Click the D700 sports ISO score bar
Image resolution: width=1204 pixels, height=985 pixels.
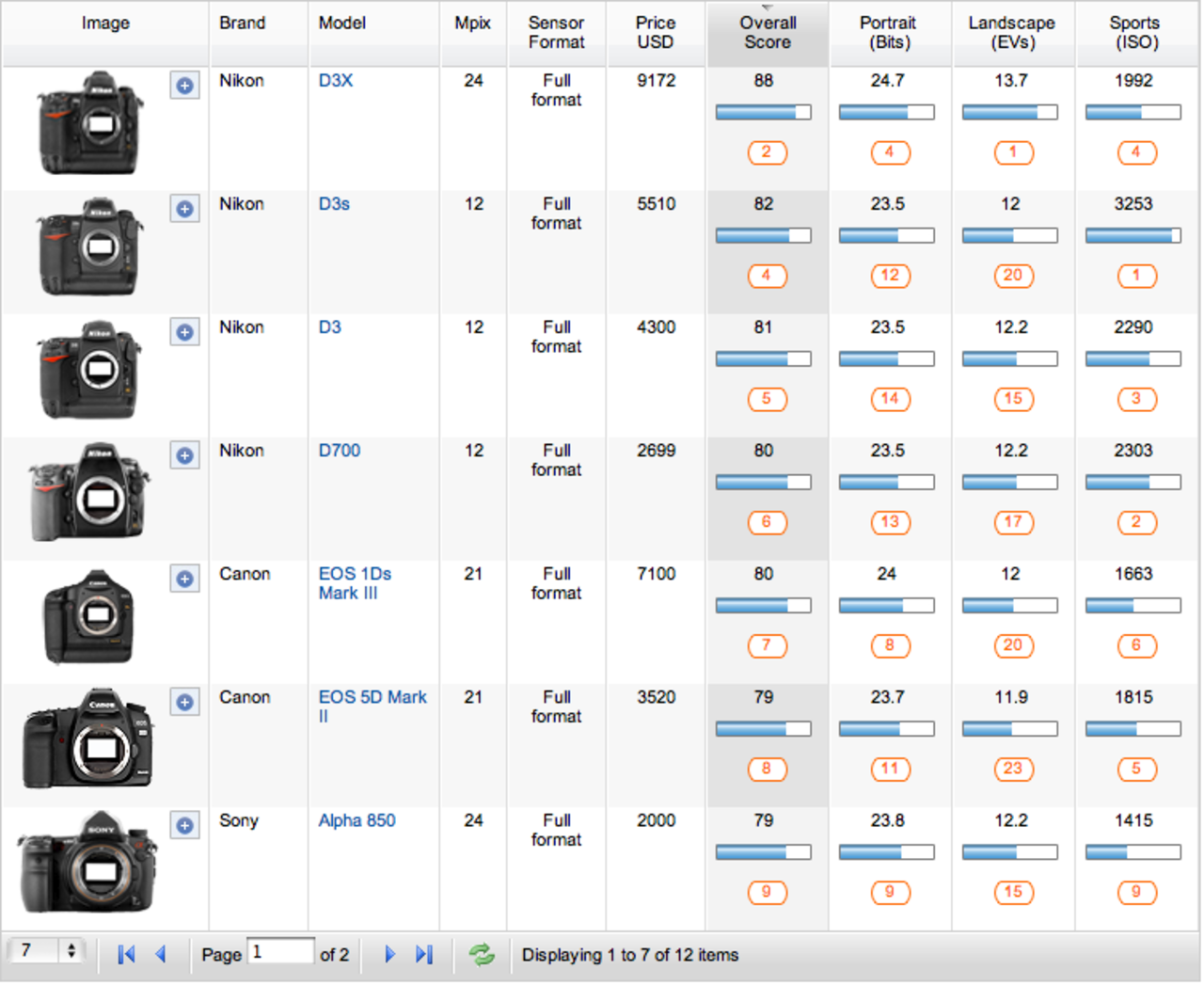click(1133, 483)
